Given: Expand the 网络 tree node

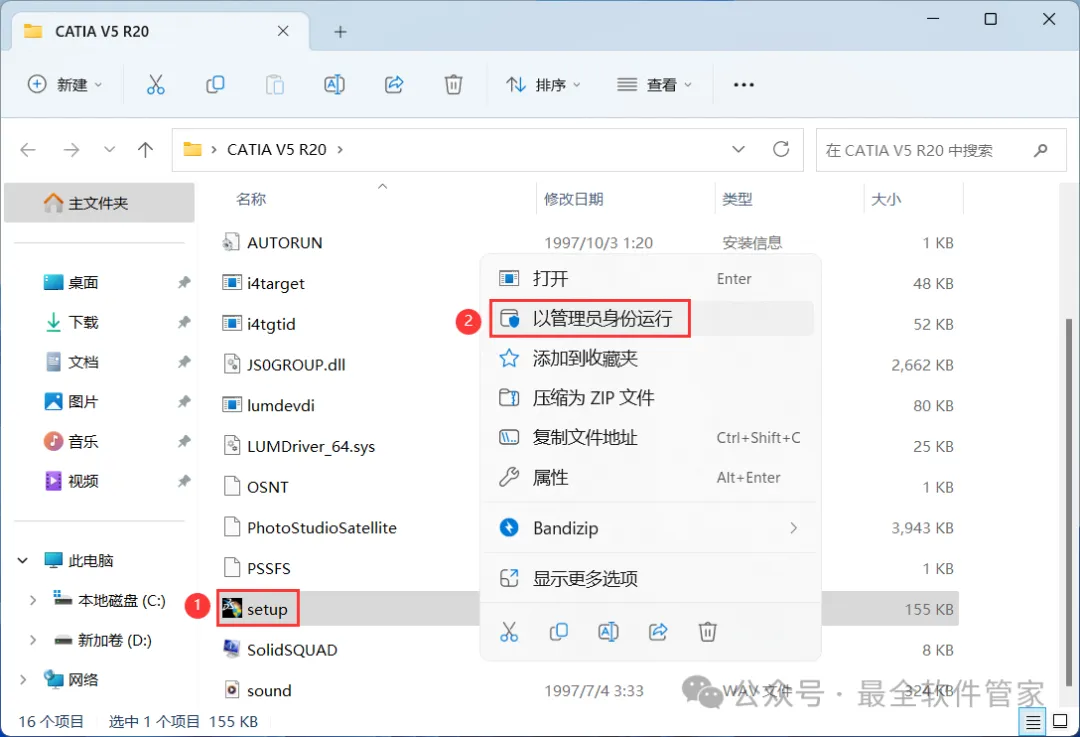Looking at the screenshot, I should [x=23, y=680].
